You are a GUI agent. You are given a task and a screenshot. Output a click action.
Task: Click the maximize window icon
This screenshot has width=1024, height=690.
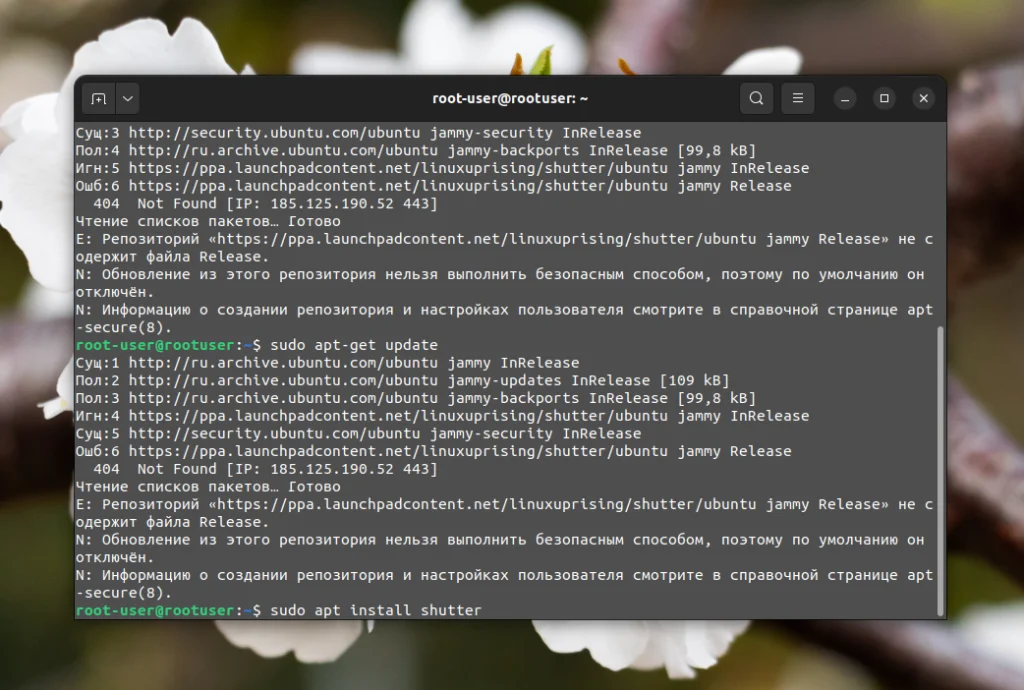[884, 98]
